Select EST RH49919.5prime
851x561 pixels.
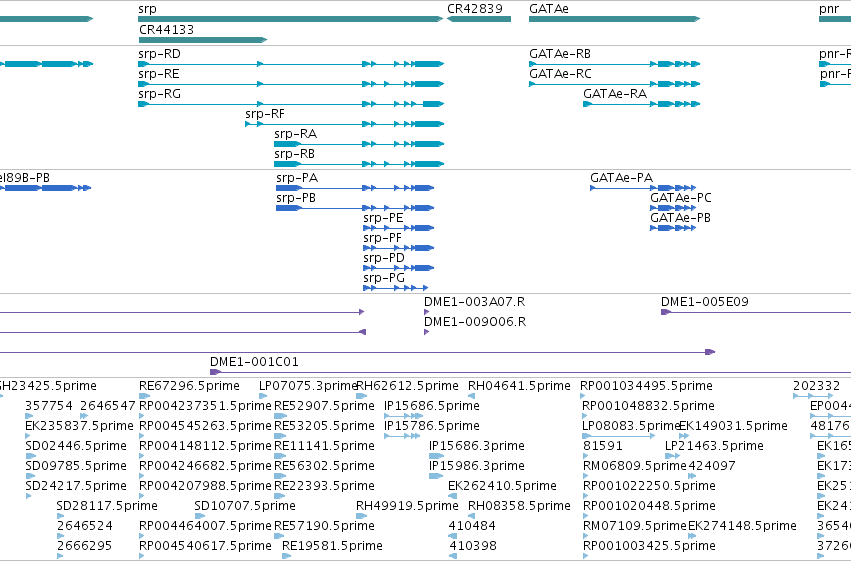tap(360, 516)
